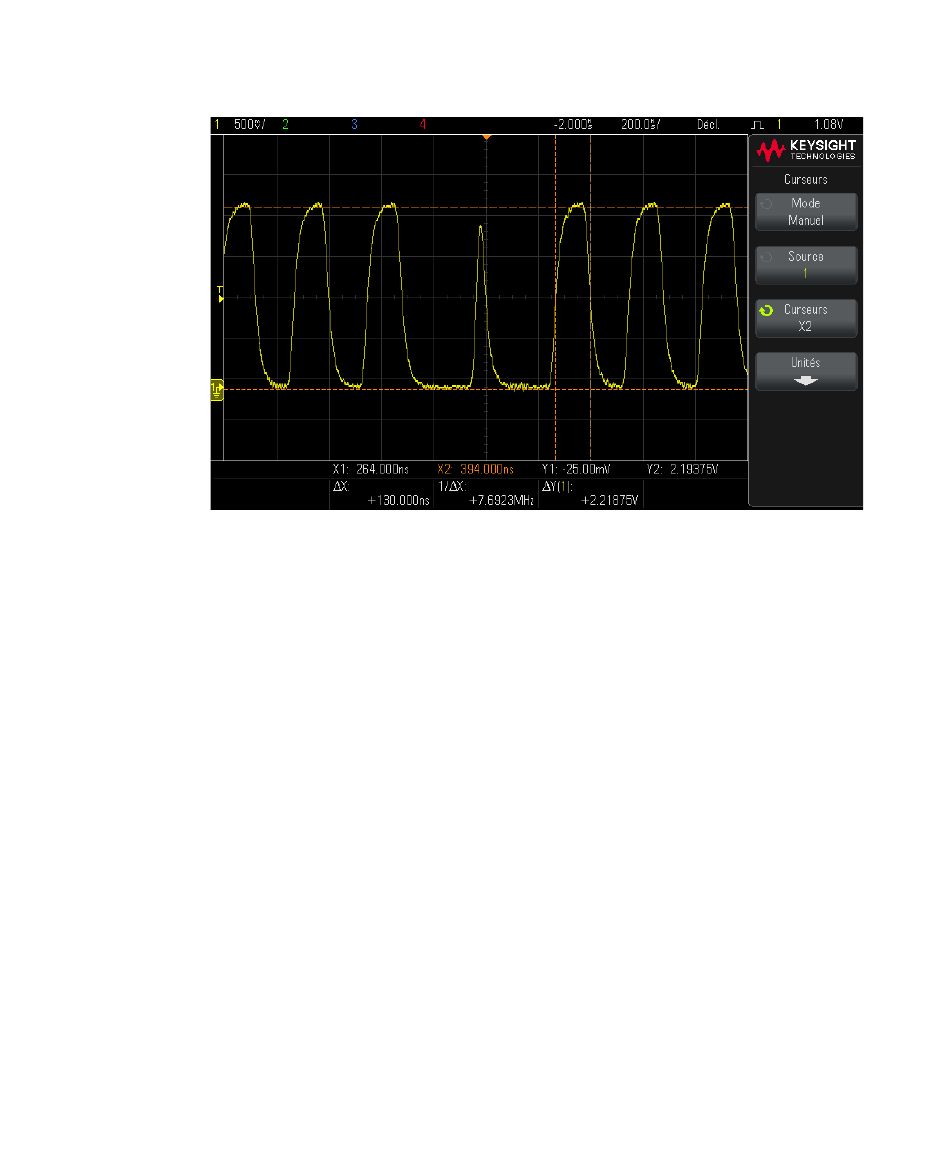950x1165 pixels.
Task: Click the Curseurs menu title
Action: click(x=805, y=180)
